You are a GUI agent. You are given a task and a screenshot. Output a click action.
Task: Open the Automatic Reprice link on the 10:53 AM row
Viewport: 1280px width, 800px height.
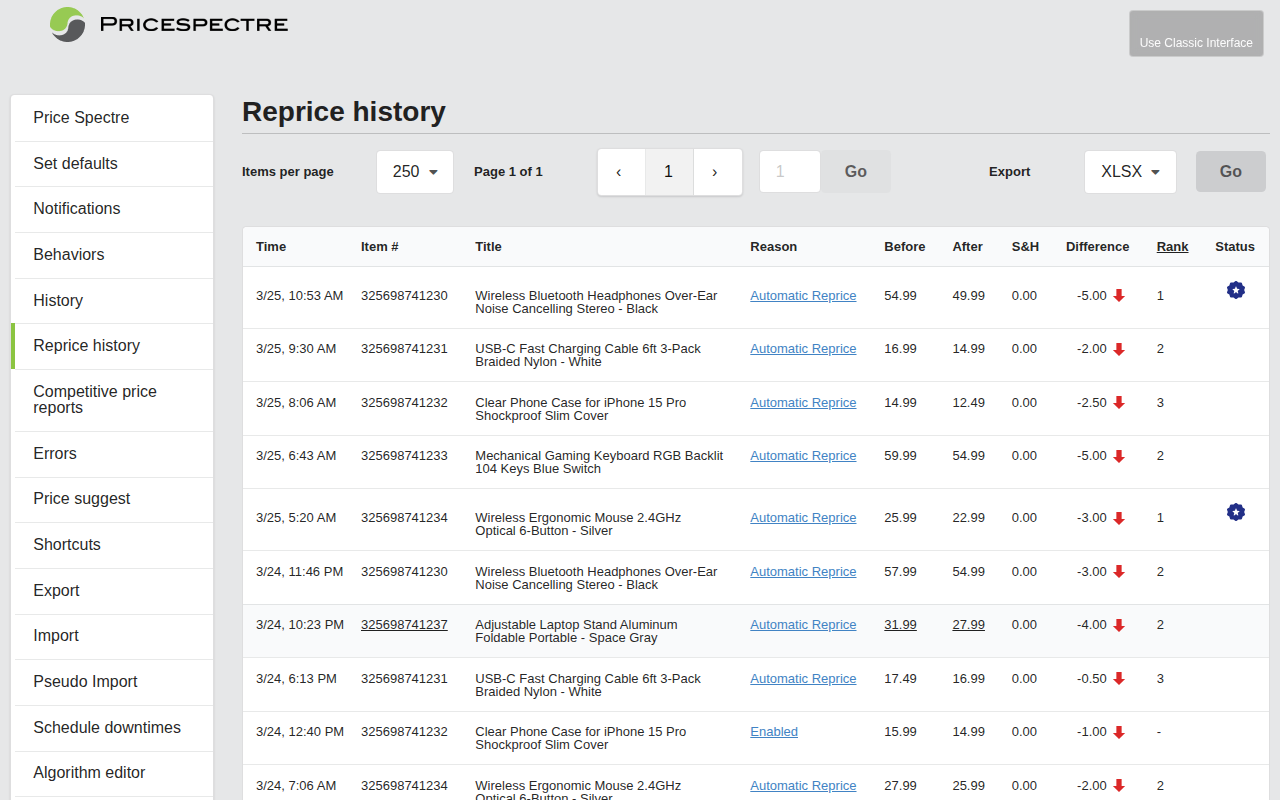point(803,295)
